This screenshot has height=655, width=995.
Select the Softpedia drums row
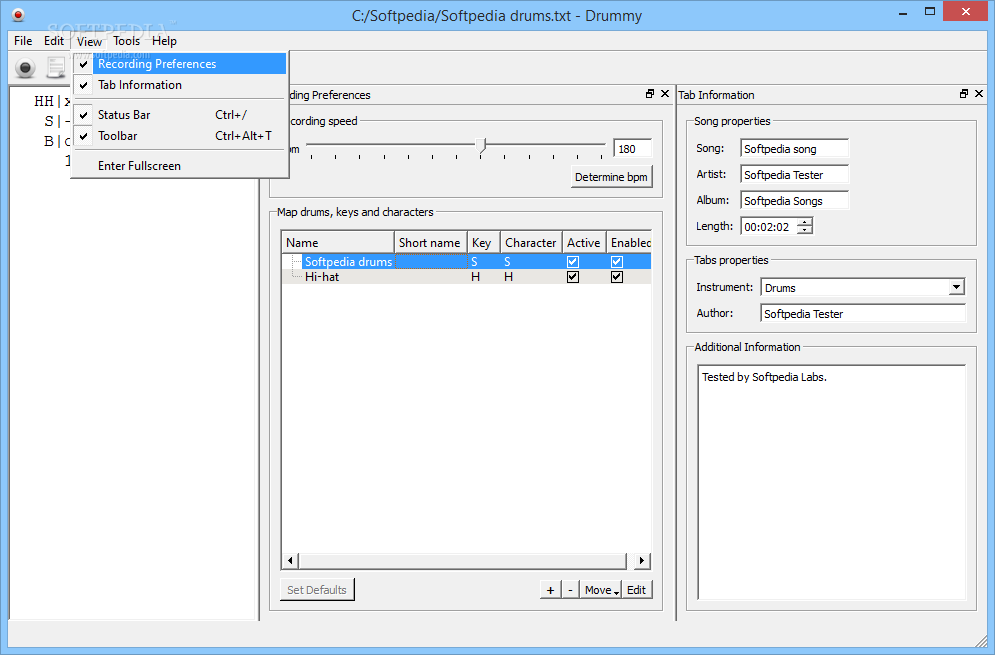click(x=466, y=261)
